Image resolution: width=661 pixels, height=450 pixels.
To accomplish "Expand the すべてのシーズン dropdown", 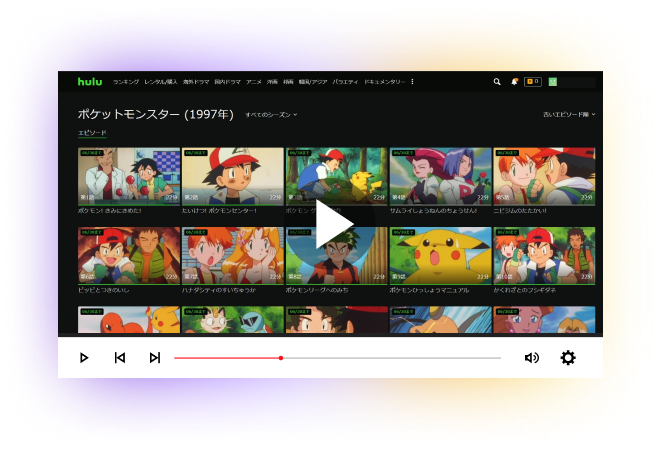I will click(271, 115).
